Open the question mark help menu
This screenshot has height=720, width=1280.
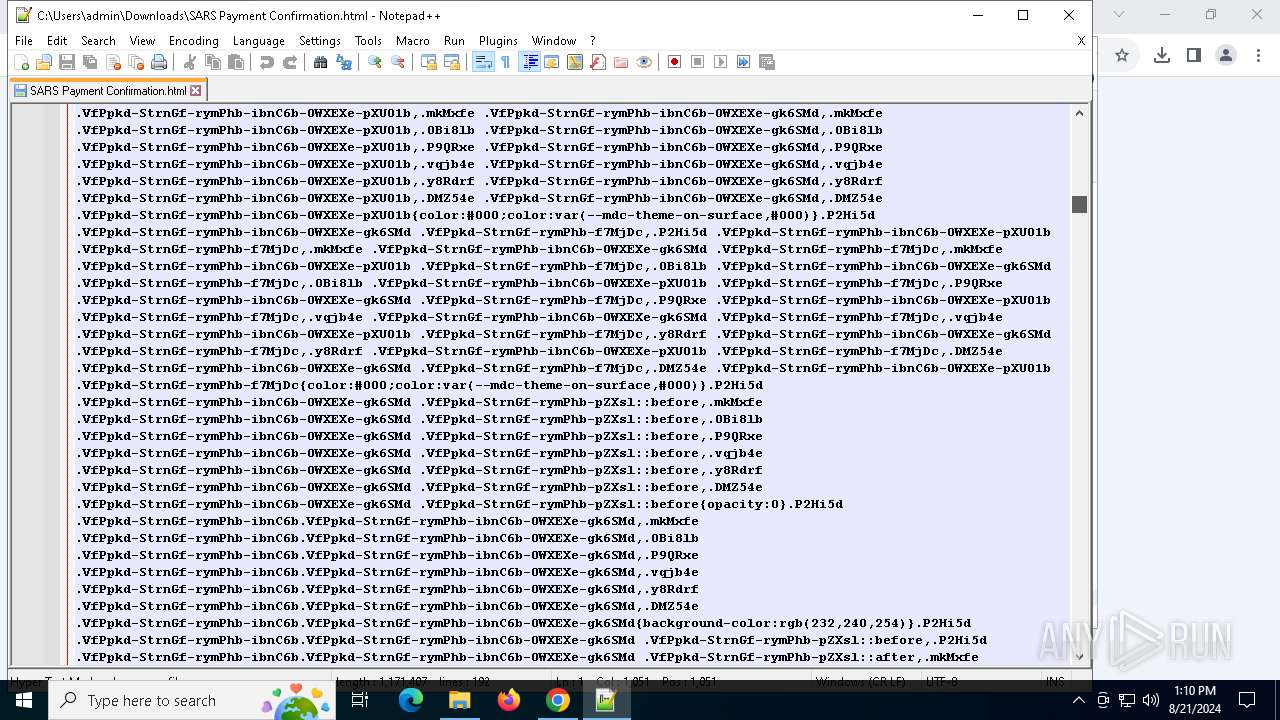point(593,41)
